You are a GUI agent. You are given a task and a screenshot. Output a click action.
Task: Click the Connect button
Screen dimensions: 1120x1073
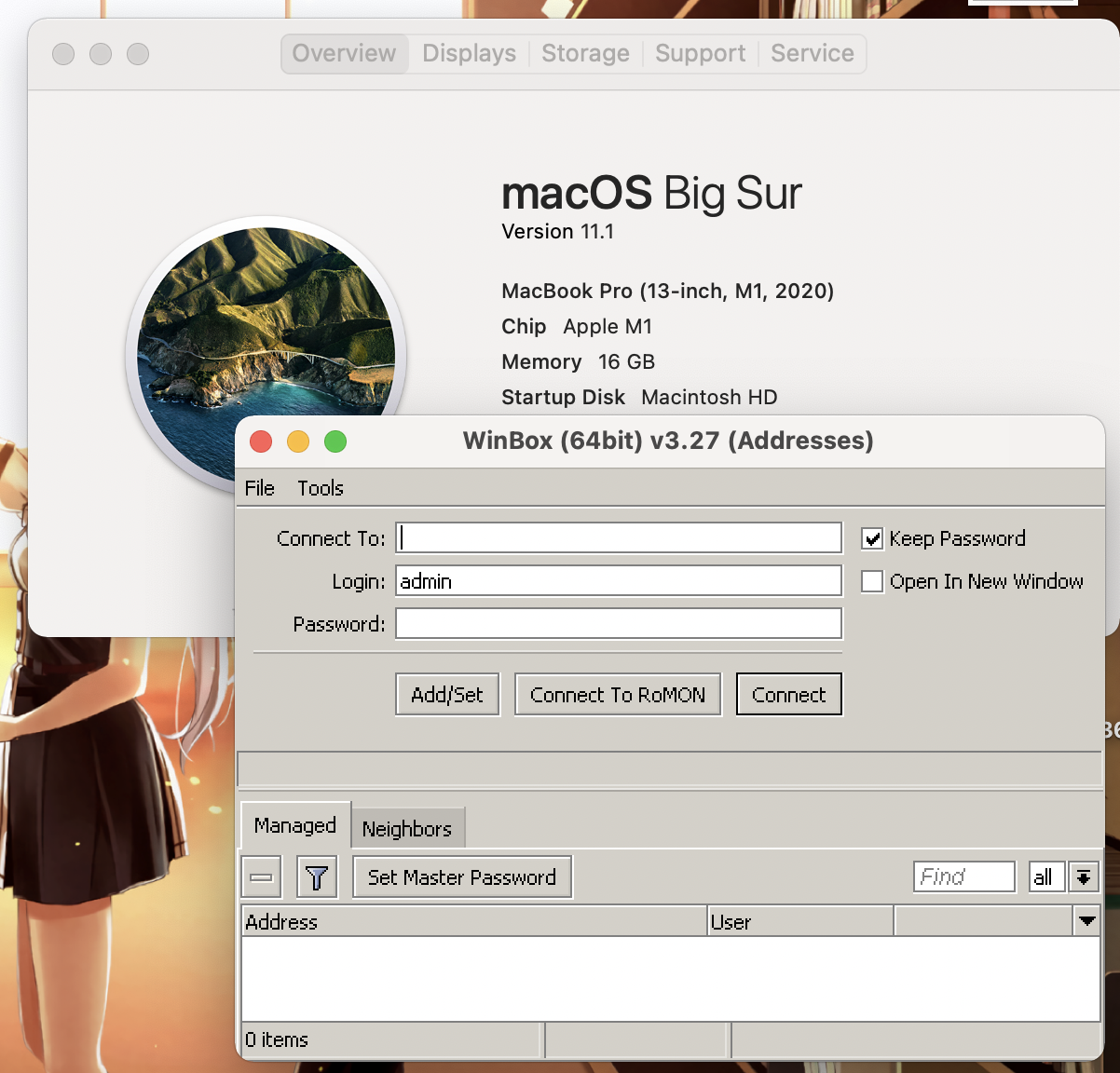tap(789, 695)
